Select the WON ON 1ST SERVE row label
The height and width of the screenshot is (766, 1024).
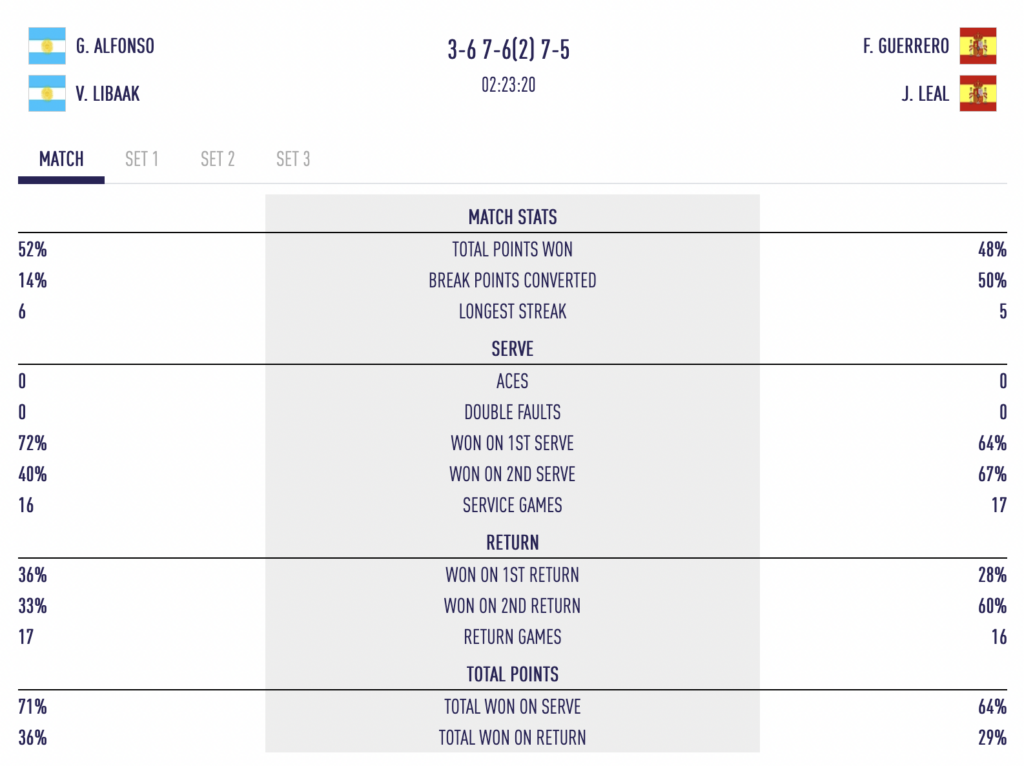[513, 443]
